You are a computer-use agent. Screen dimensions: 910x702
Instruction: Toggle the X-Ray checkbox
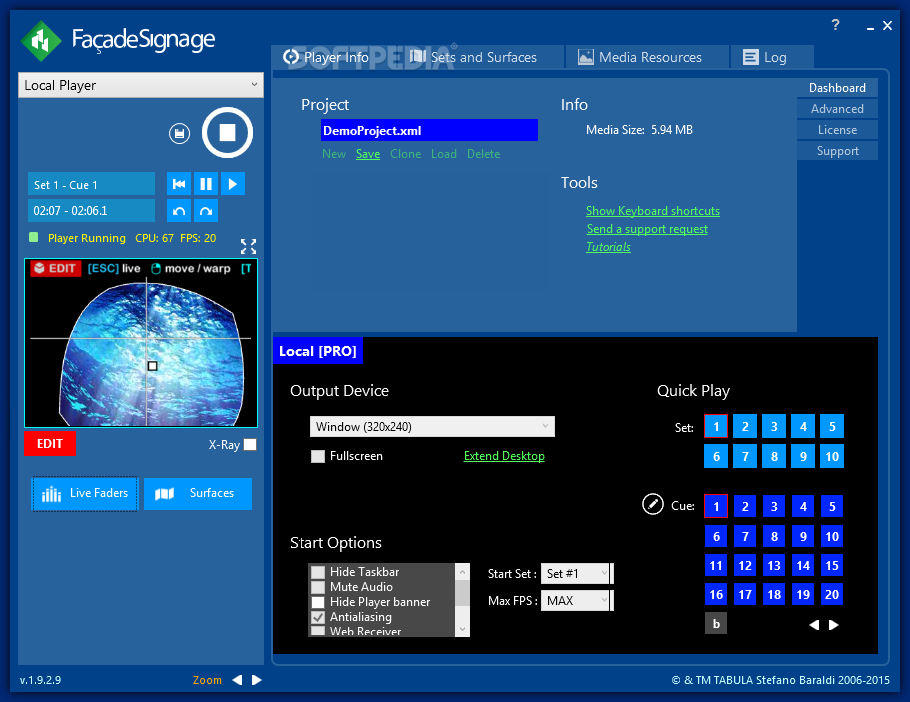pyautogui.click(x=250, y=444)
